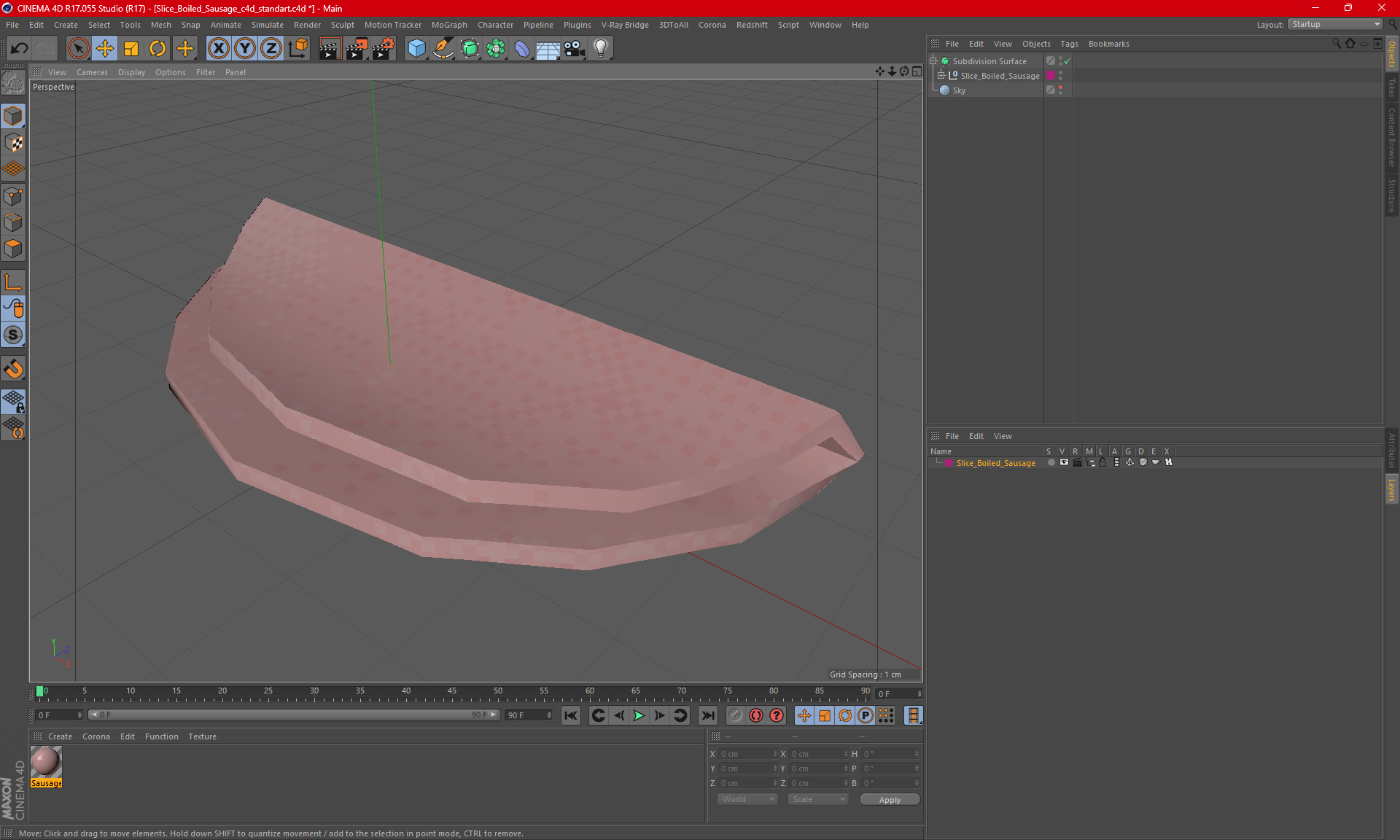Open Edit Render Settings icon
Viewport: 1400px width, 840px height.
(x=384, y=49)
